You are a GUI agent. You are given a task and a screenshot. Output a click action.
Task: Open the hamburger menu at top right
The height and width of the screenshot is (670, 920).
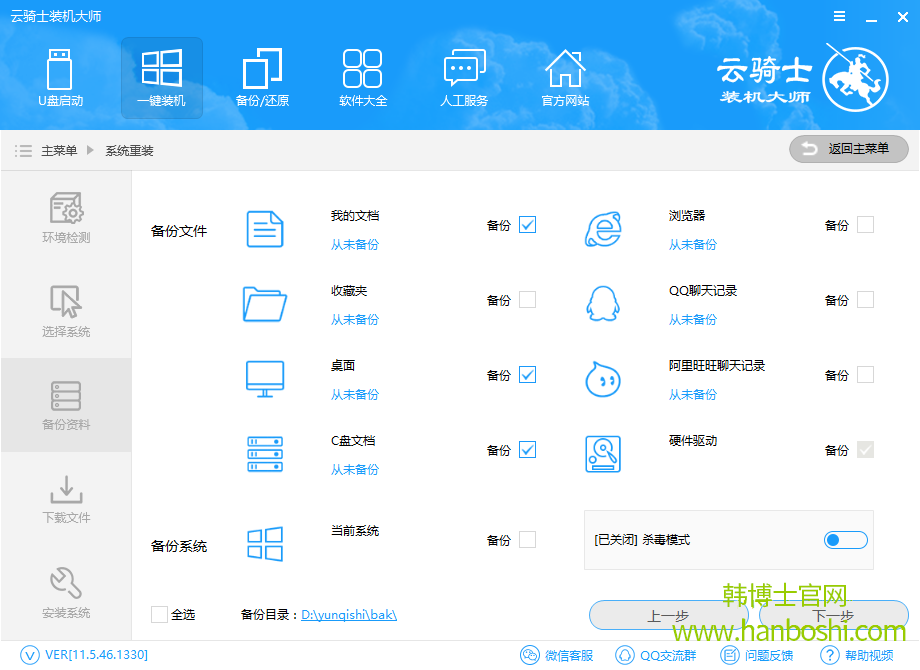(x=838, y=16)
